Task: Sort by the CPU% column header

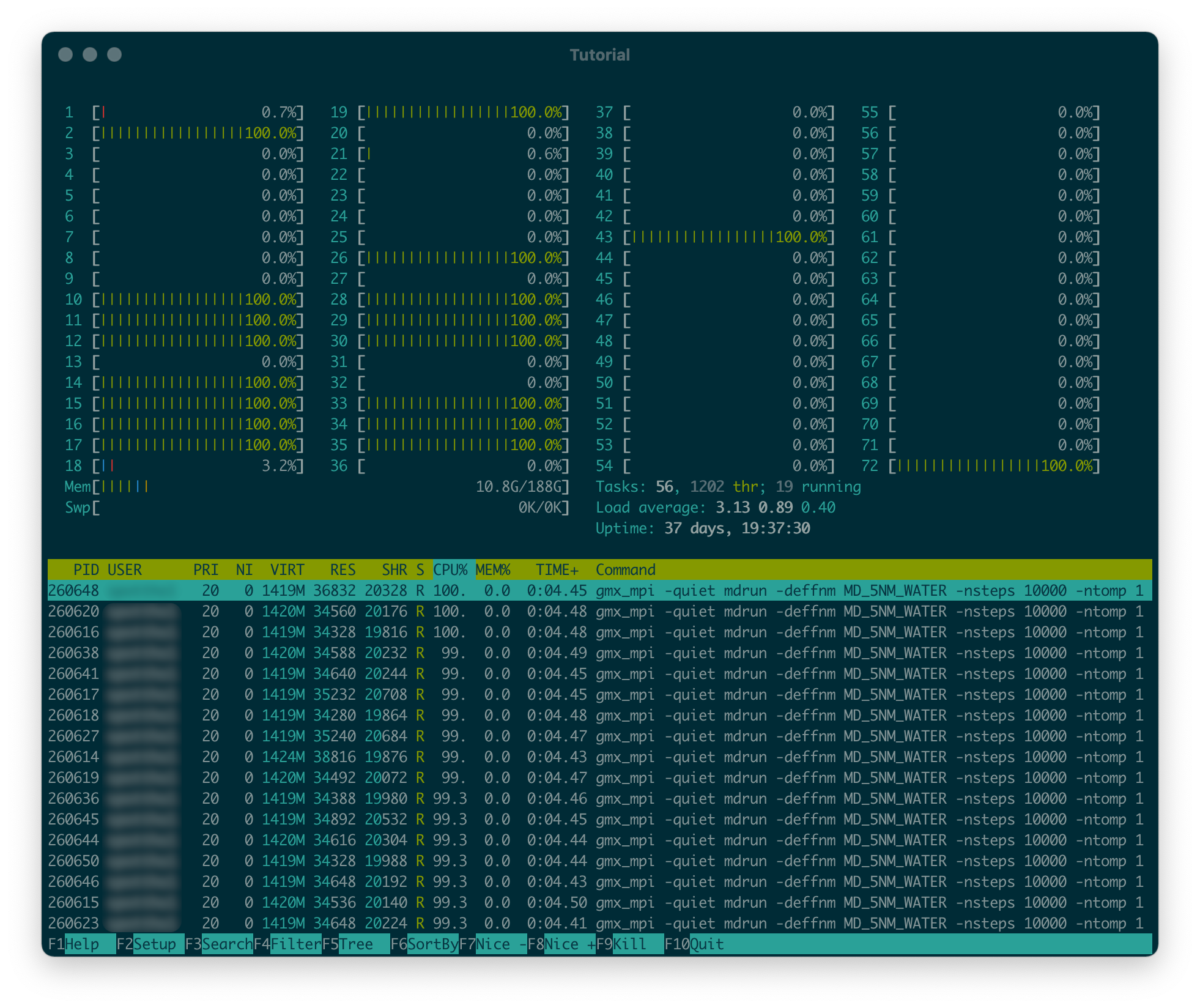Action: [x=450, y=569]
